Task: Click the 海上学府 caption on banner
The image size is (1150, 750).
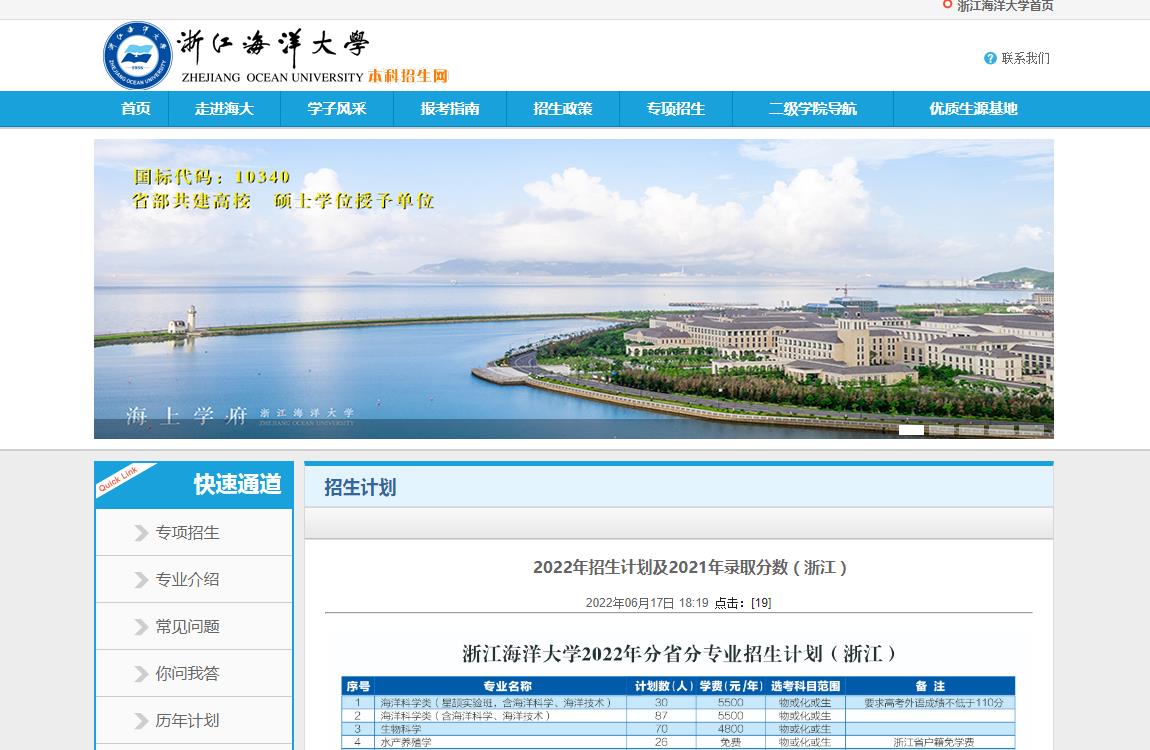Action: (x=186, y=416)
